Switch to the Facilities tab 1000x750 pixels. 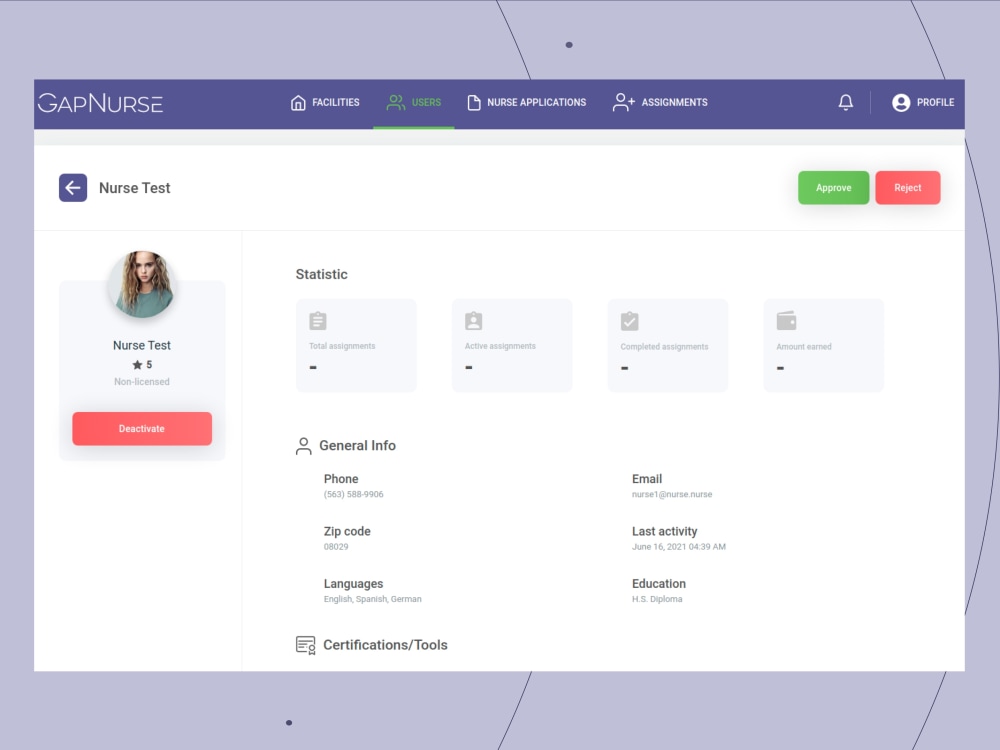325,101
